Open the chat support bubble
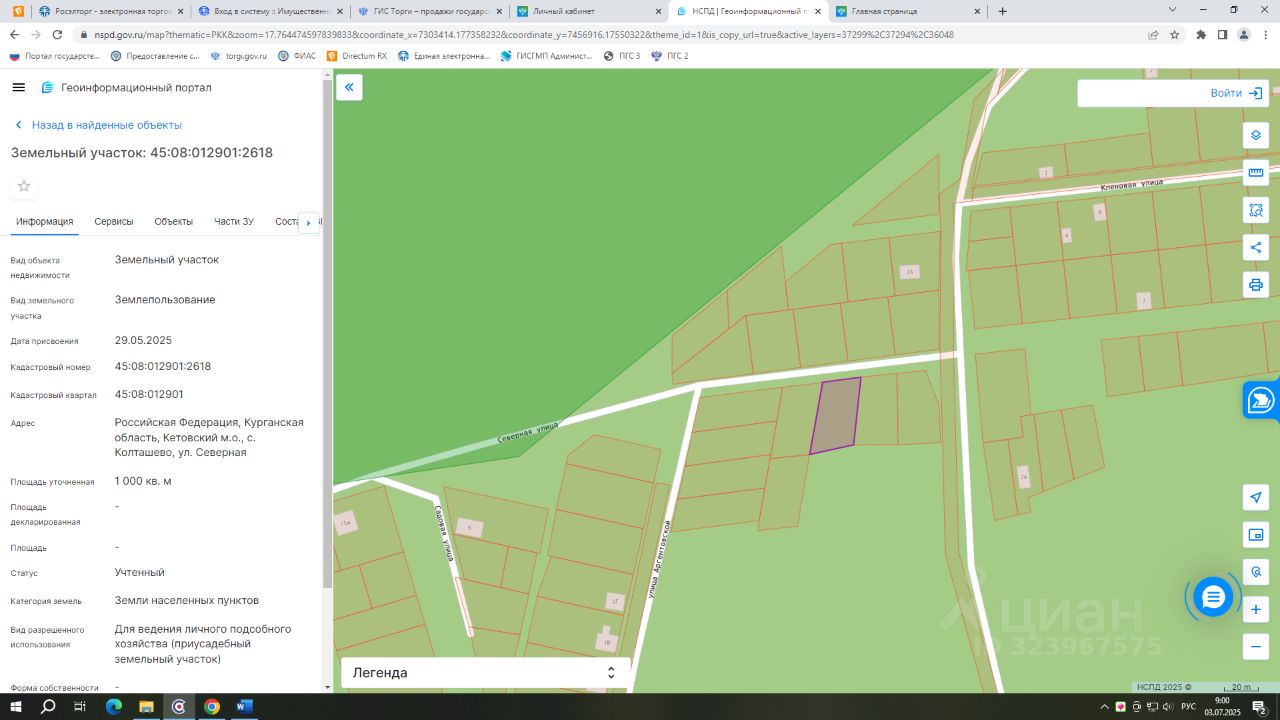 [1213, 597]
